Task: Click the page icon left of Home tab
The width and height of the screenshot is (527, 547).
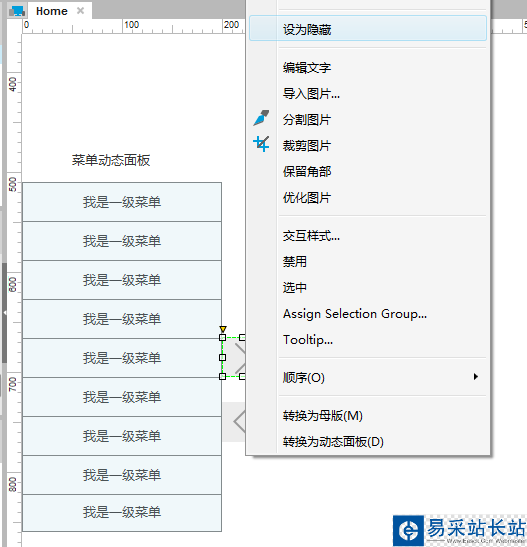Action: [x=17, y=11]
